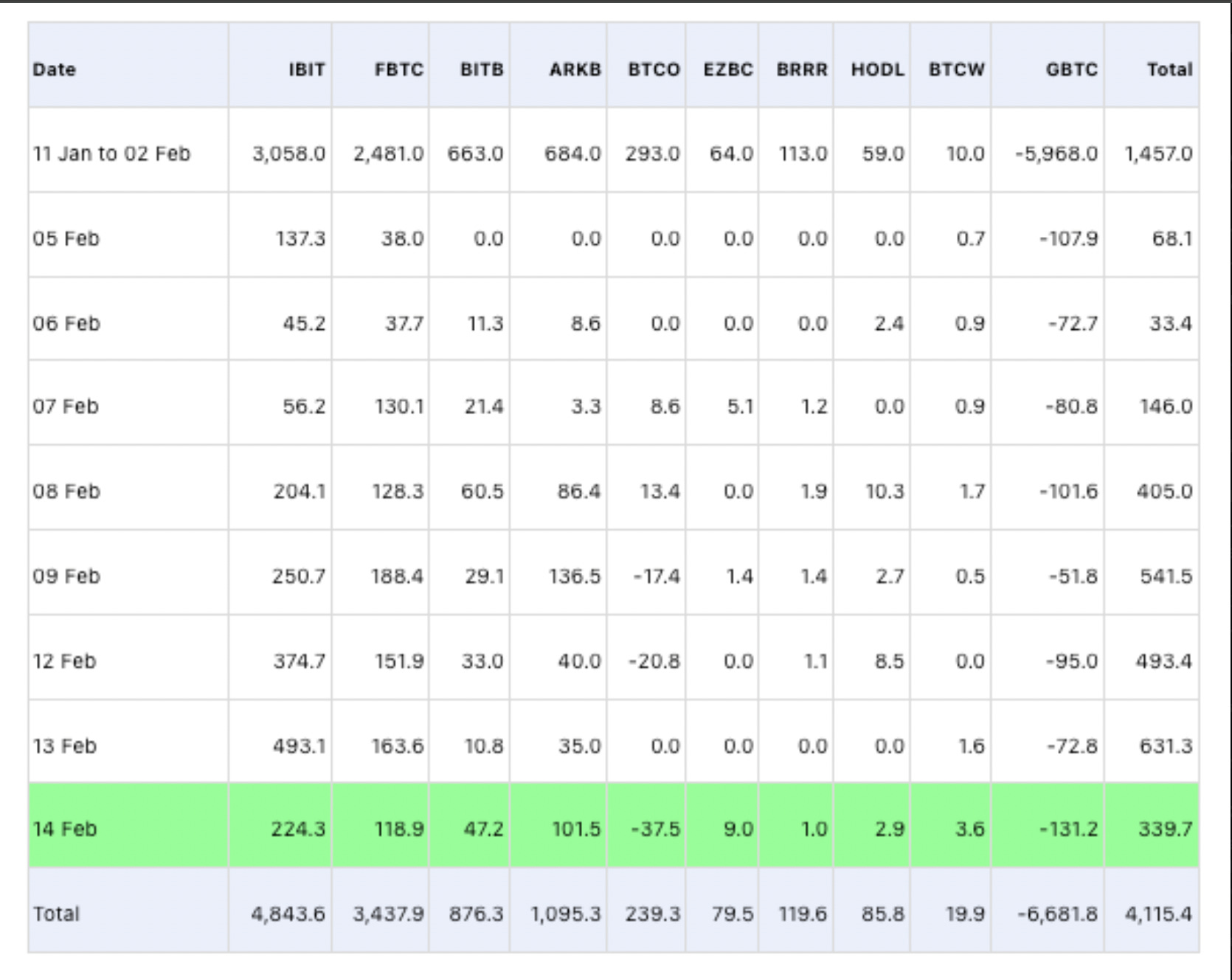Click the total value 493.4

pos(1163,660)
